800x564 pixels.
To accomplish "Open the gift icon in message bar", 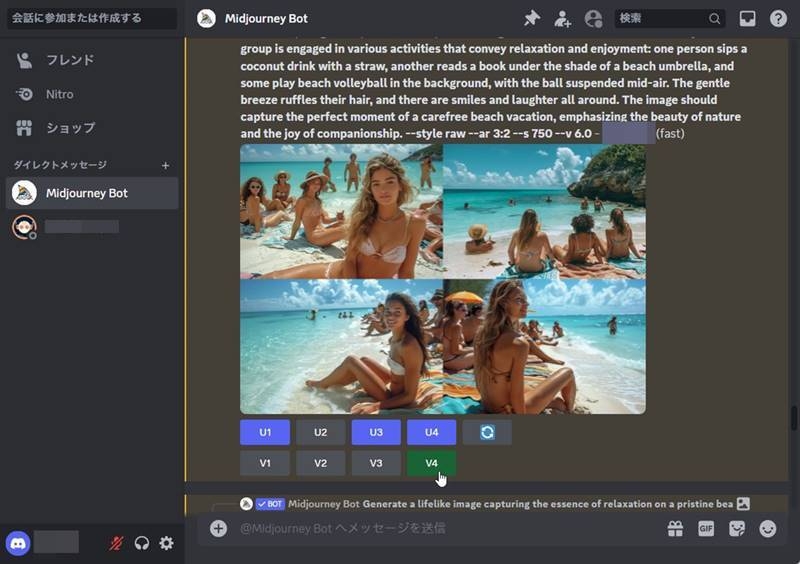I will coord(675,528).
